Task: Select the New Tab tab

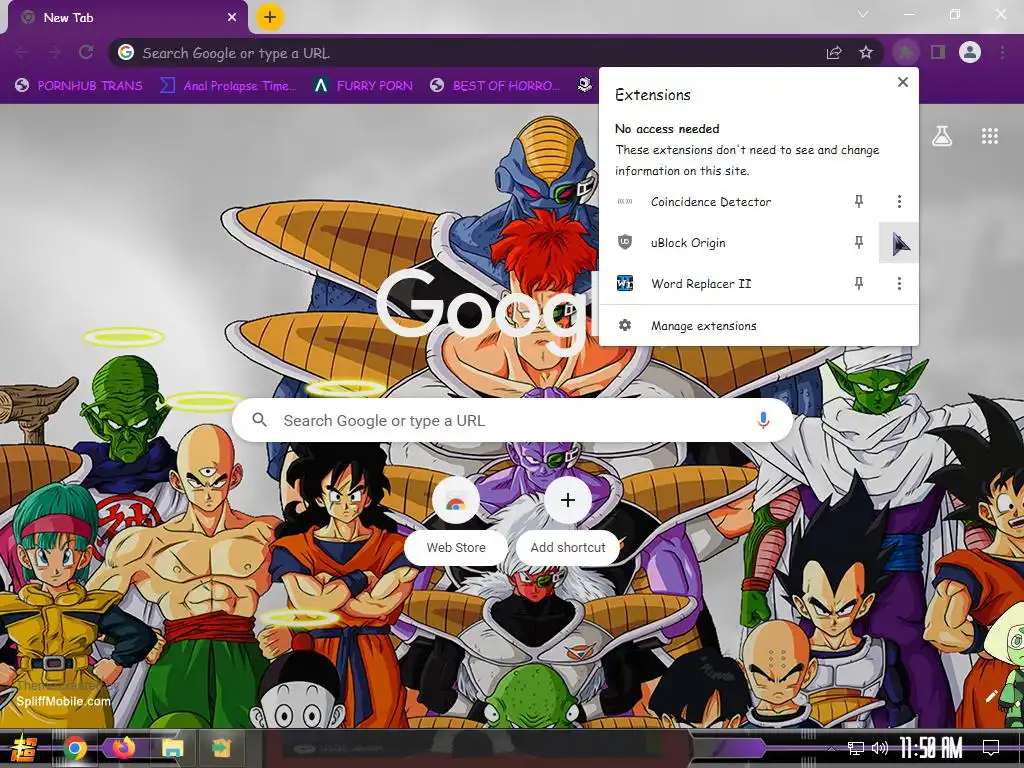Action: 127,18
